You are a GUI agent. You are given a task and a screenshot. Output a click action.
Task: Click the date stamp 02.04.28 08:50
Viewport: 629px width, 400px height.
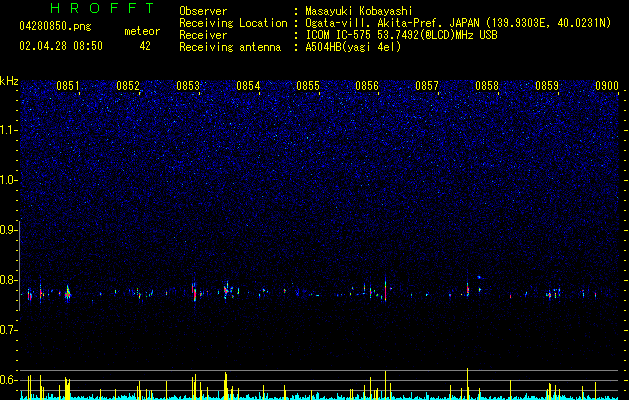click(61, 46)
